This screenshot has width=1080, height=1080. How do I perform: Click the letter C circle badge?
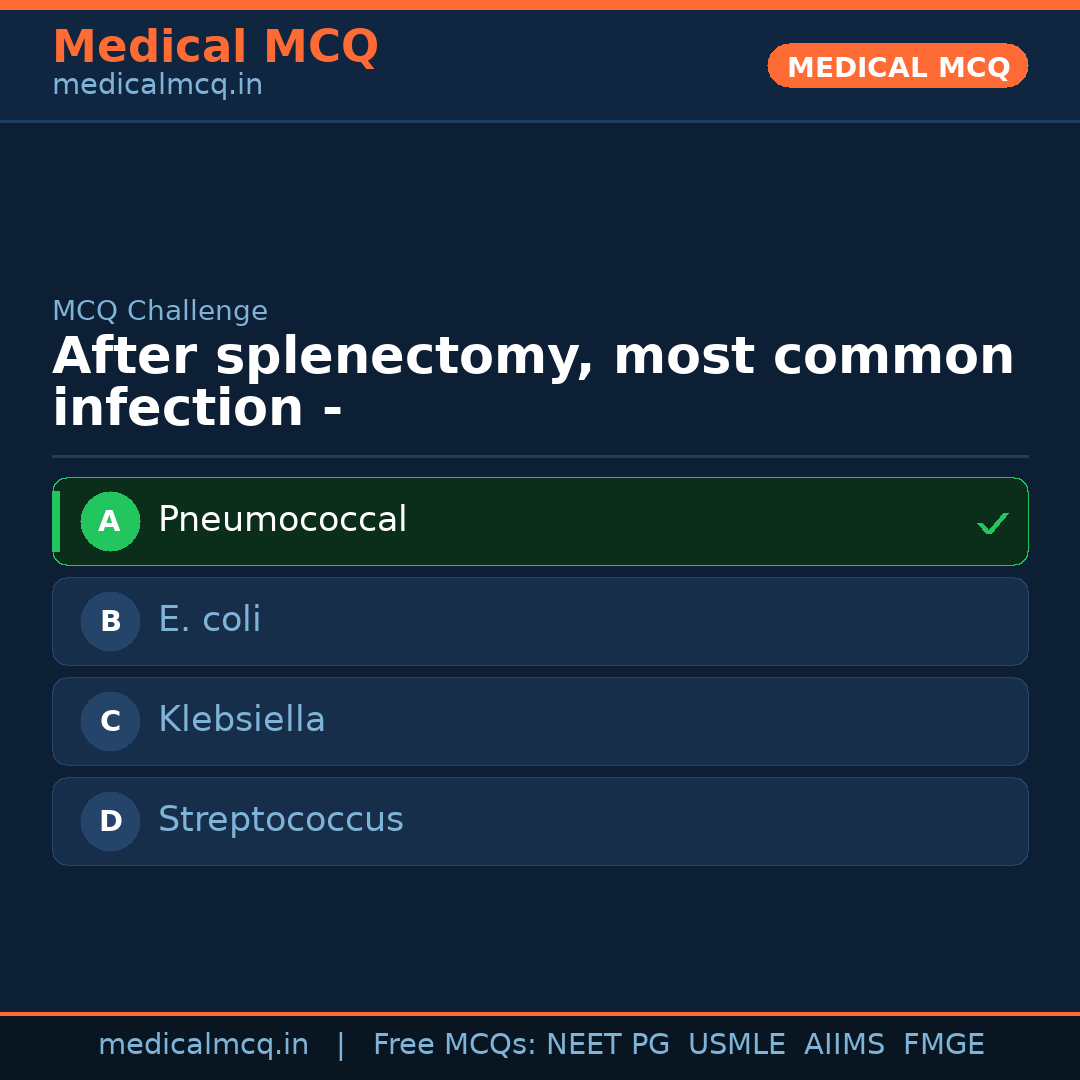pyautogui.click(x=110, y=721)
